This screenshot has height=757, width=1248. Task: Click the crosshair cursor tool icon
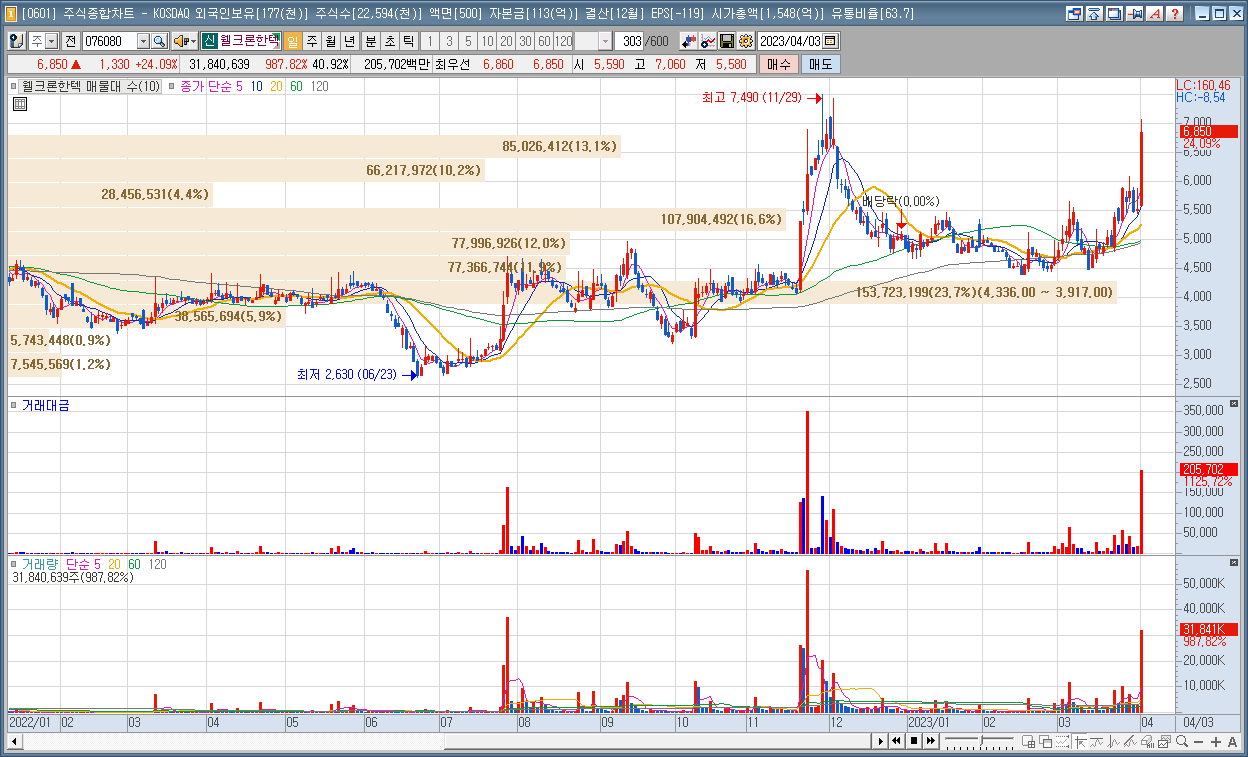(1080, 741)
